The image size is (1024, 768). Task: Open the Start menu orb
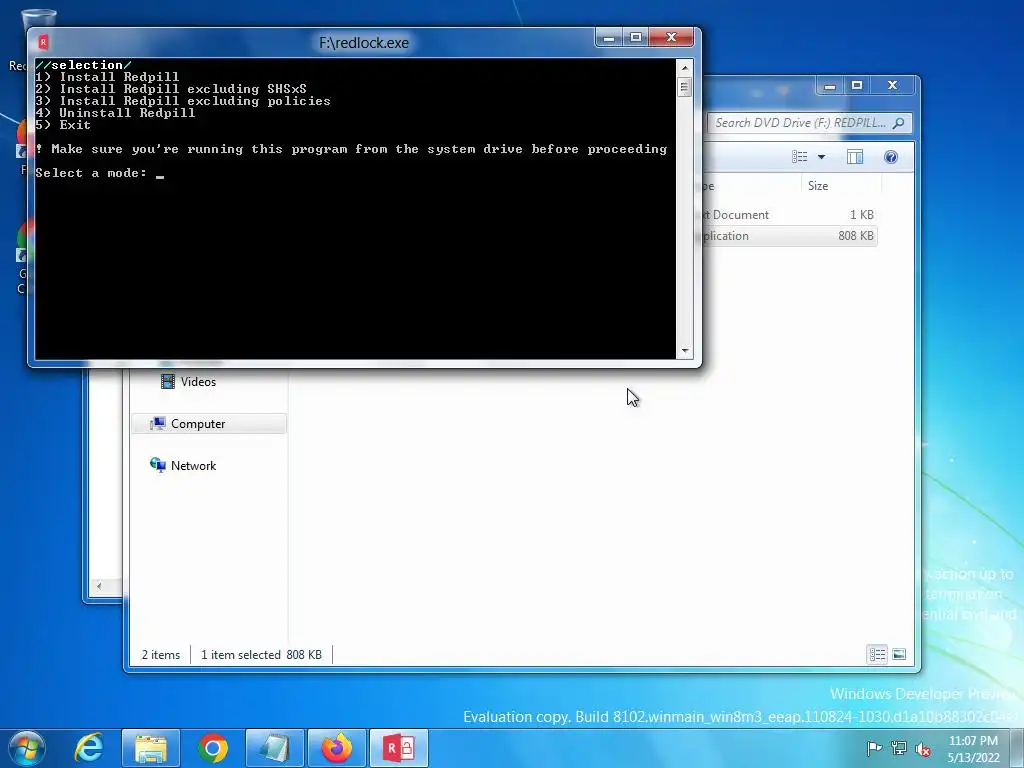point(27,748)
